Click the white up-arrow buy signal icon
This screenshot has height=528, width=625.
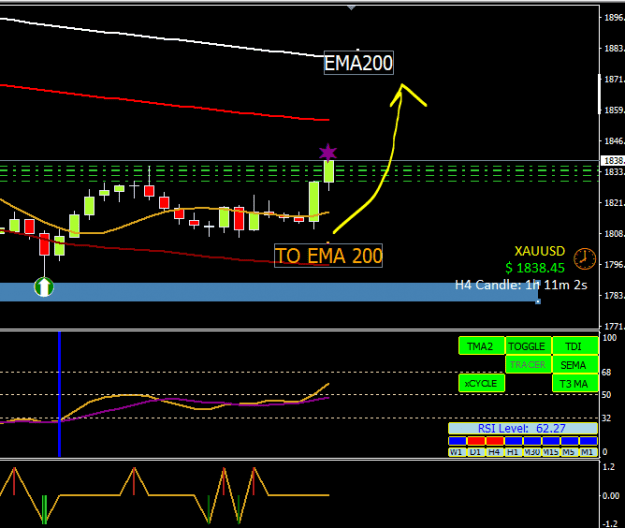tap(44, 287)
